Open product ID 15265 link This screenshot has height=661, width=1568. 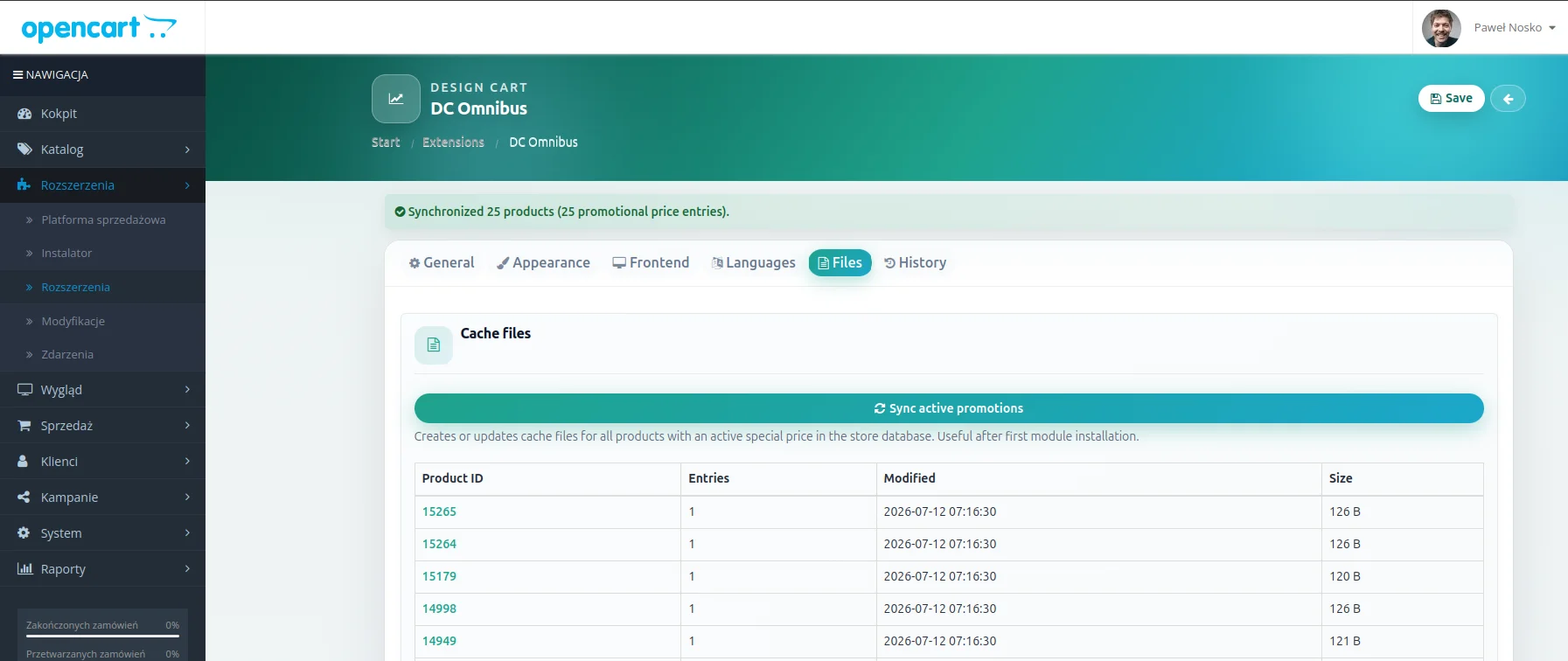click(x=439, y=511)
